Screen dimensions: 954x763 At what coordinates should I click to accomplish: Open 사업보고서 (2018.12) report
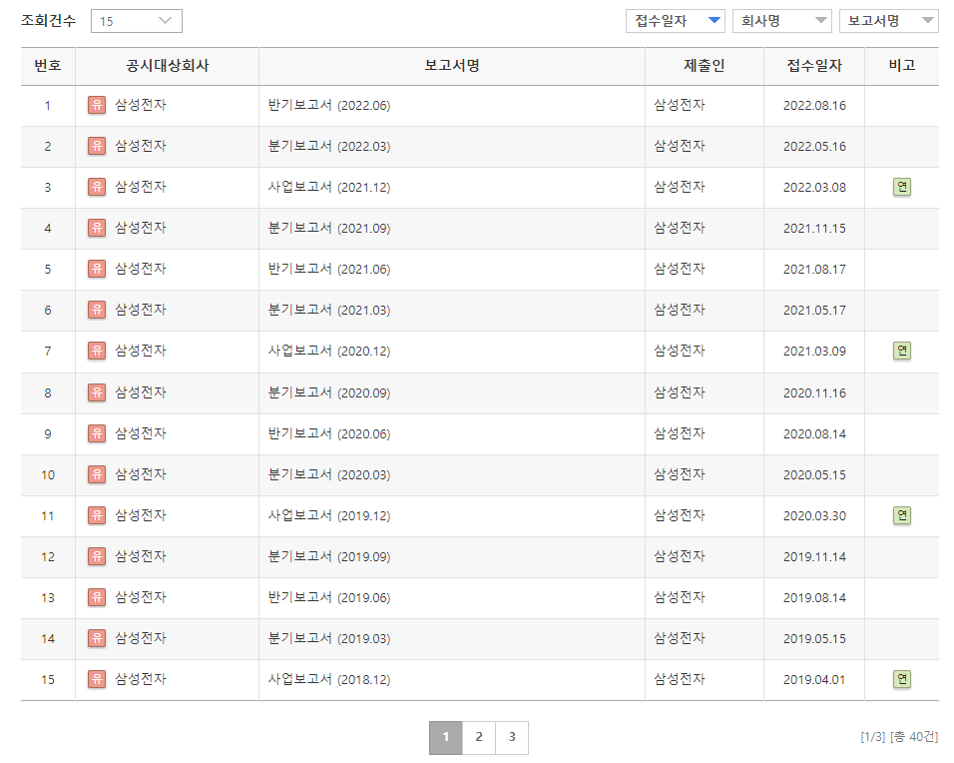point(329,679)
